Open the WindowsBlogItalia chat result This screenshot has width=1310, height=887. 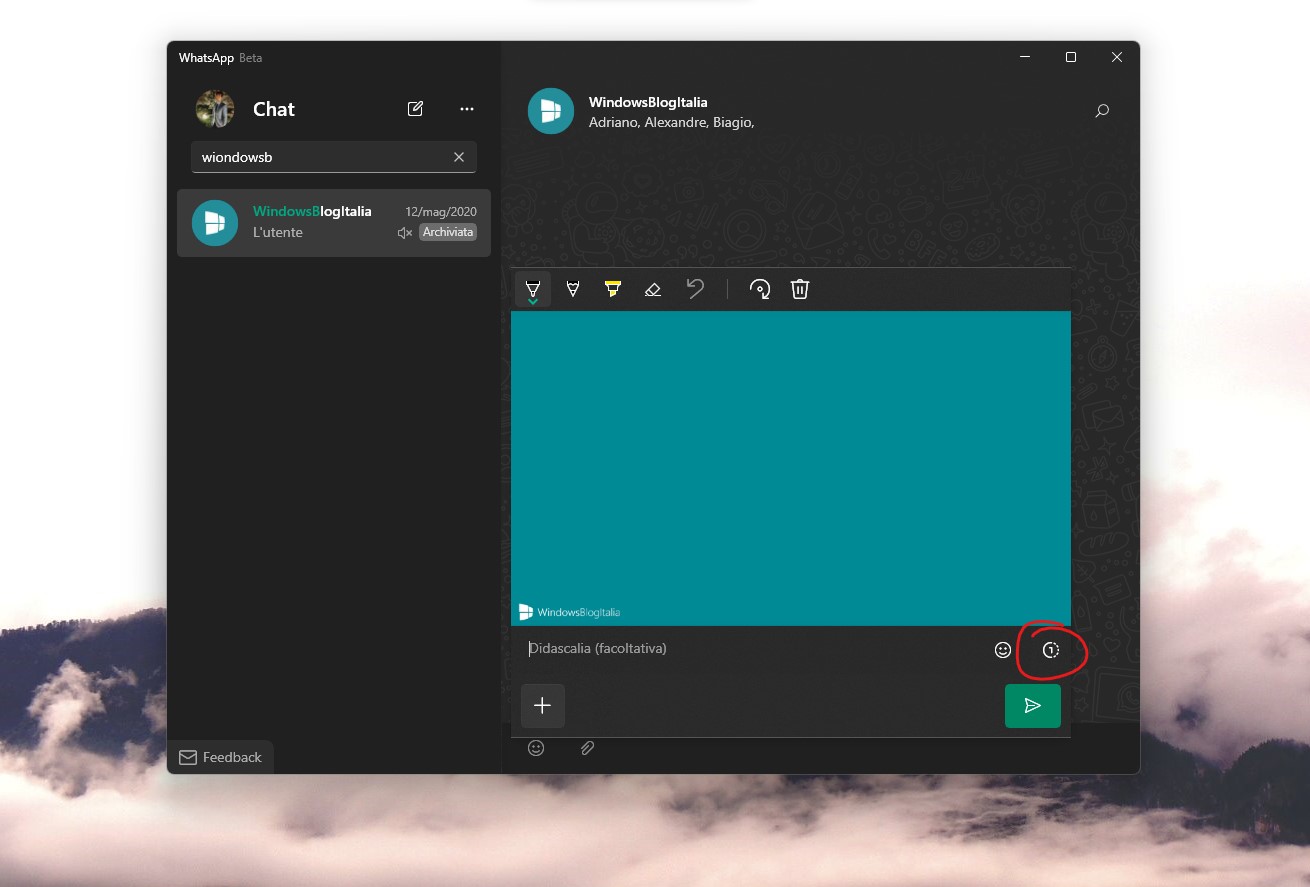(x=334, y=223)
